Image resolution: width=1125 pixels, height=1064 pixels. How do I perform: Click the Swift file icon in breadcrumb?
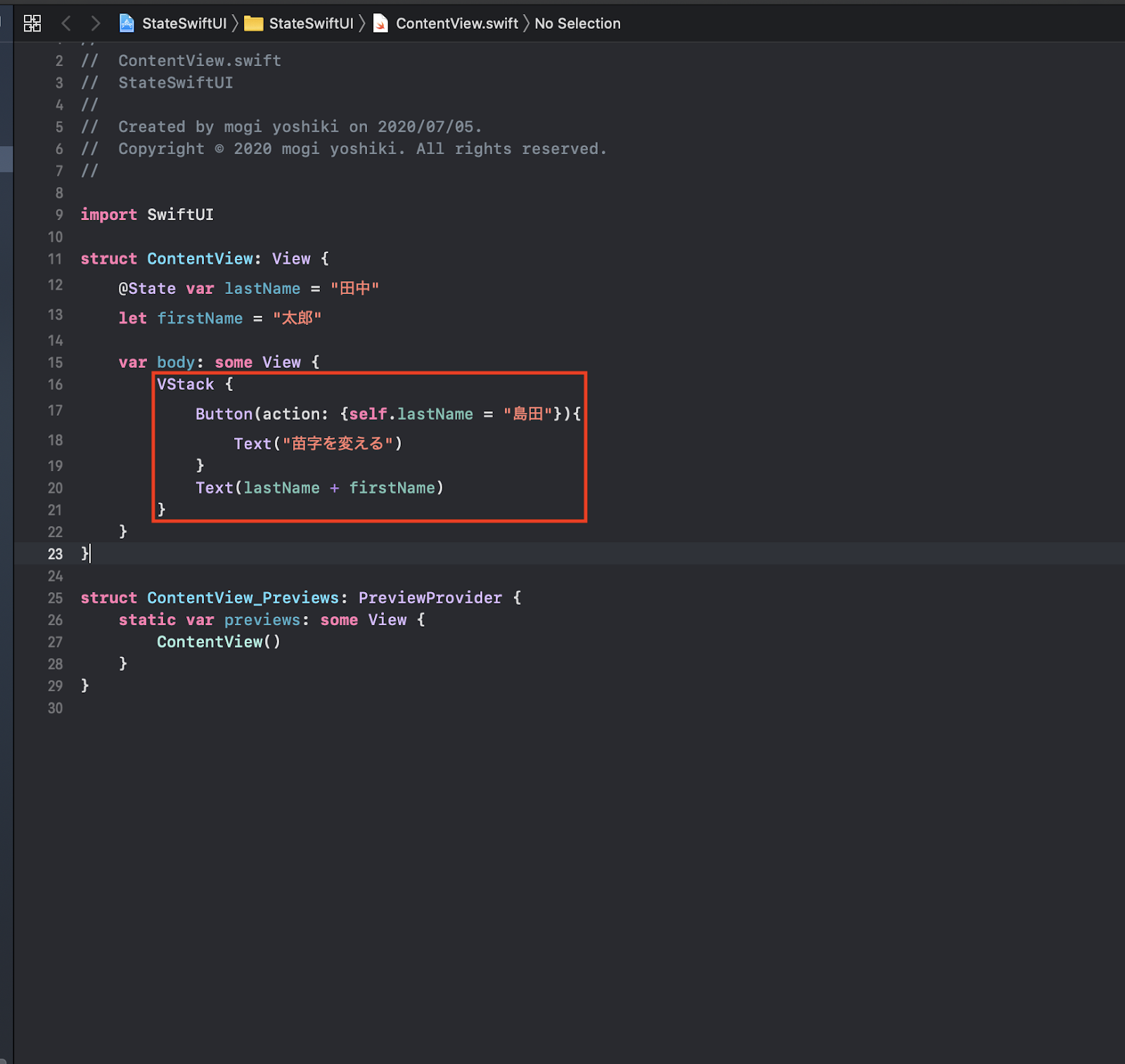click(380, 23)
